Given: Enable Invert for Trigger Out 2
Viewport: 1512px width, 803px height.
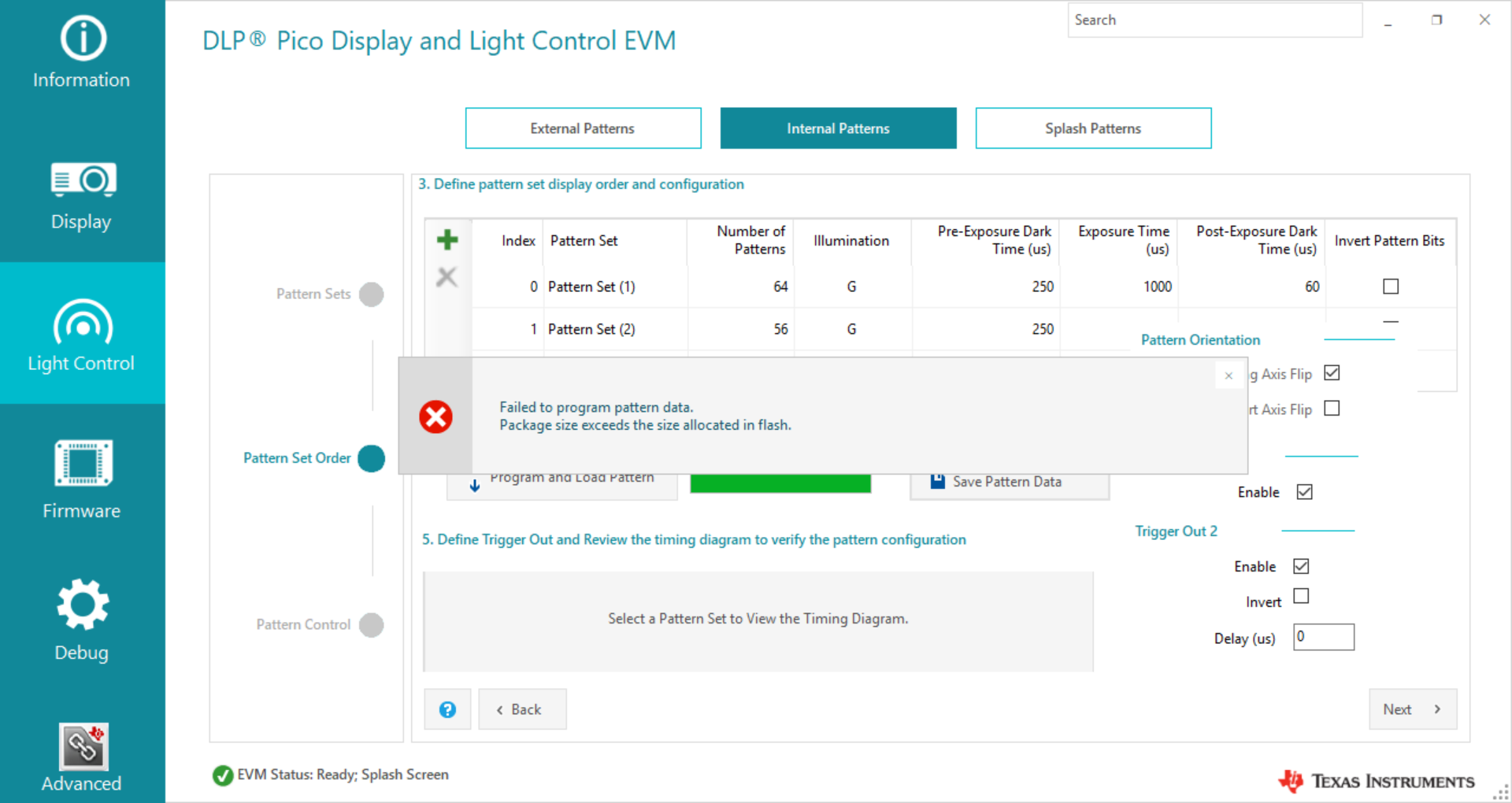Looking at the screenshot, I should tap(1301, 596).
